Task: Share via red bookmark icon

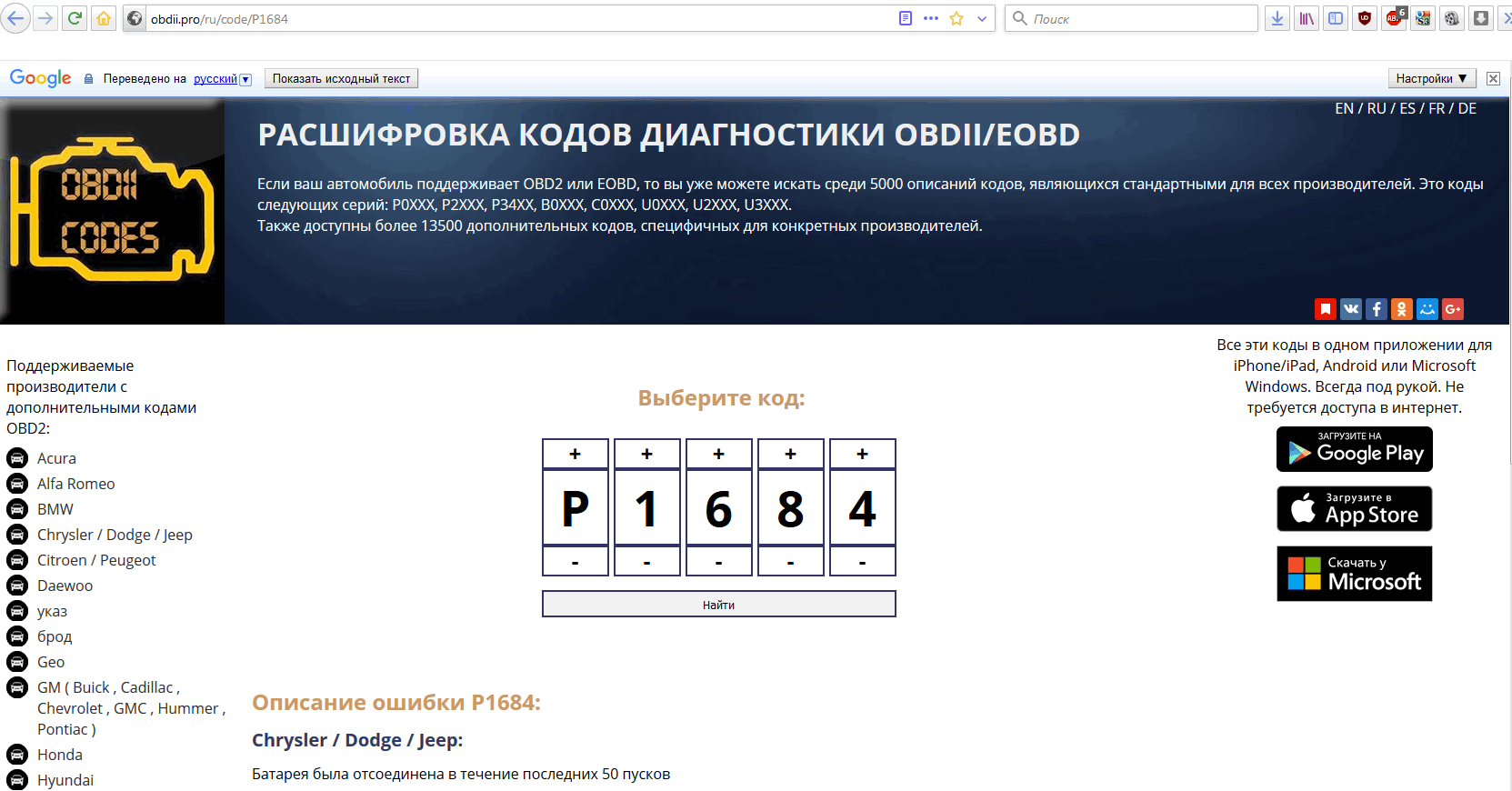Action: pyautogui.click(x=1326, y=309)
